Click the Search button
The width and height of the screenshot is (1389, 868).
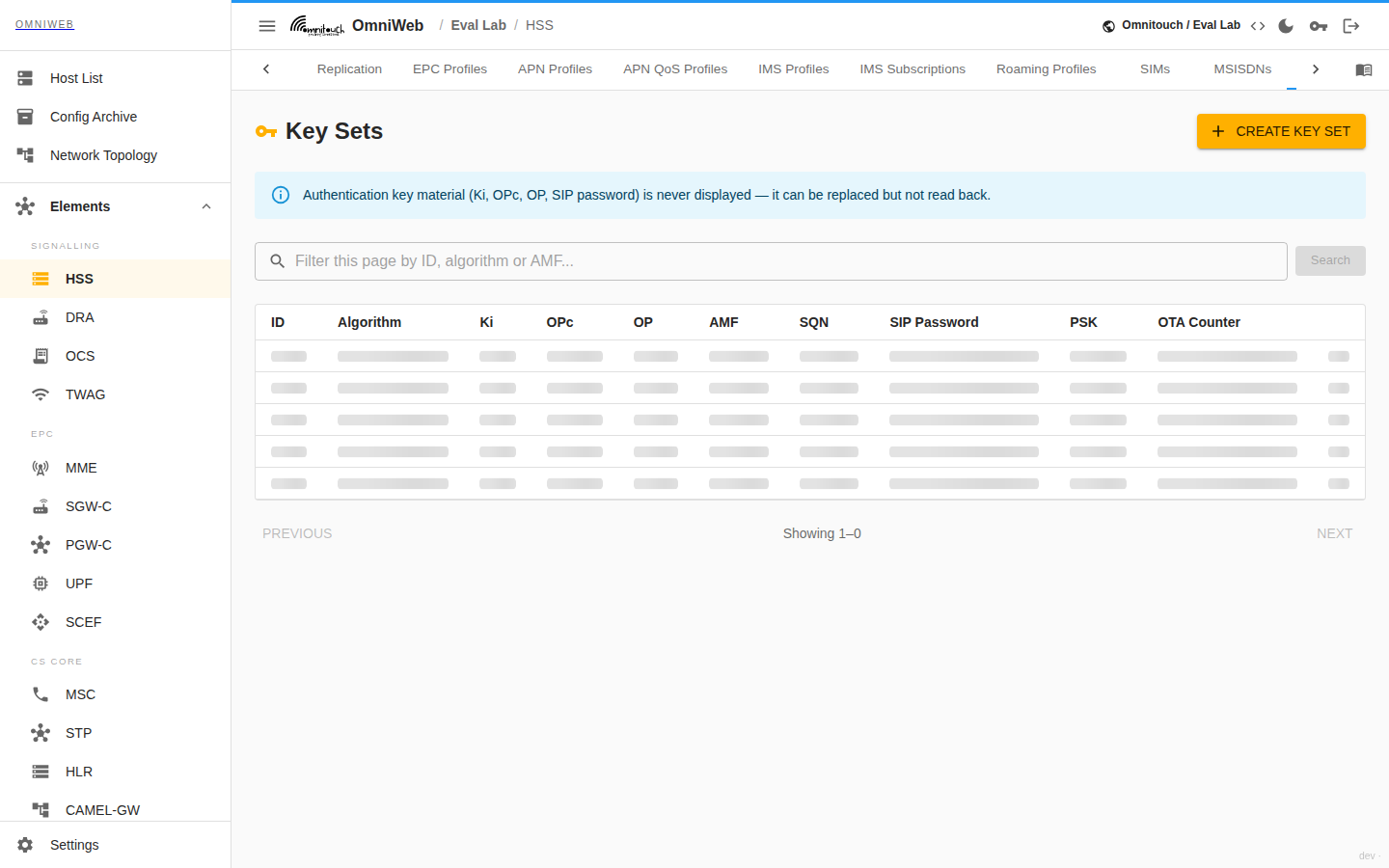point(1330,260)
